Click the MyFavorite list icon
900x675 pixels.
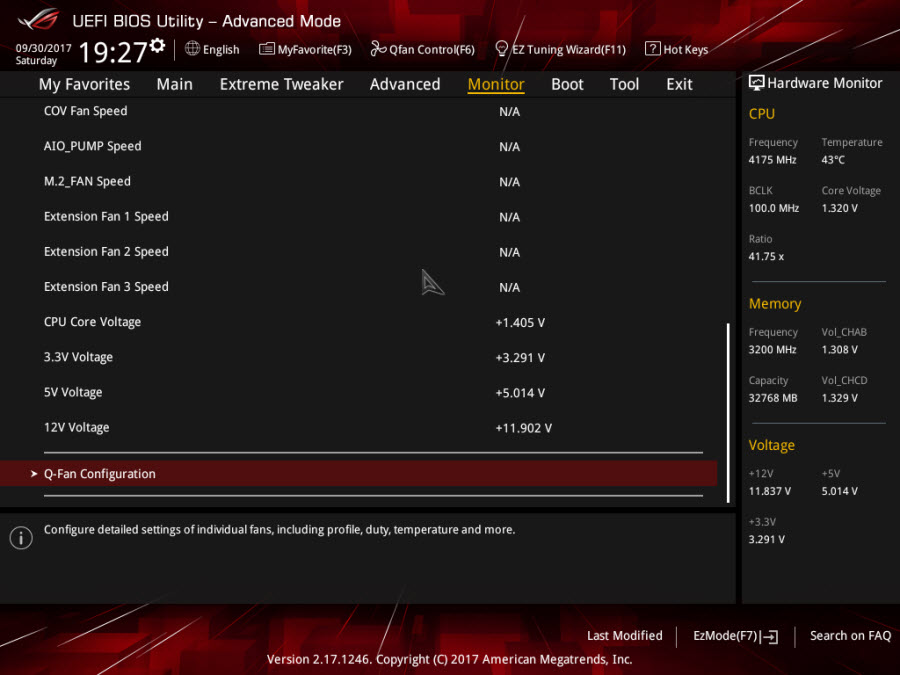tap(266, 49)
